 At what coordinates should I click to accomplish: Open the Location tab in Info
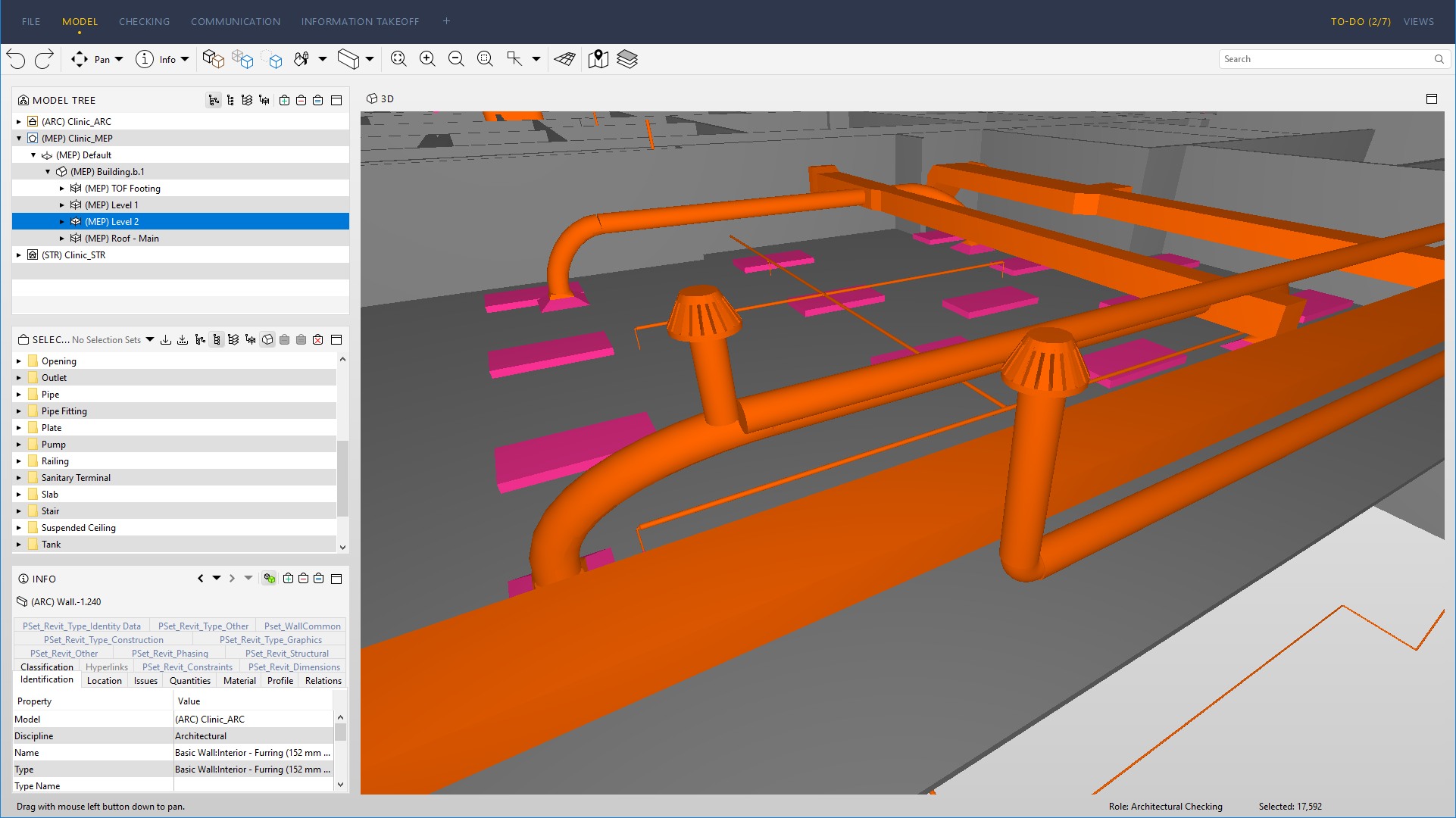[x=104, y=680]
